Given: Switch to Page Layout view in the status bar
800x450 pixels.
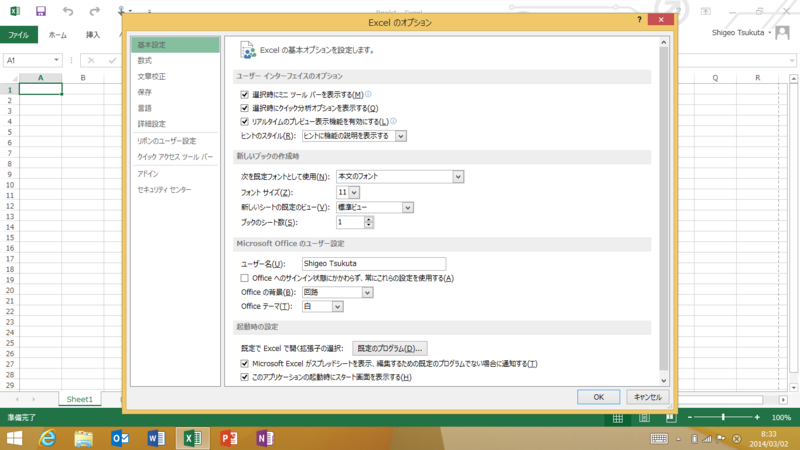Looking at the screenshot, I should pos(644,418).
